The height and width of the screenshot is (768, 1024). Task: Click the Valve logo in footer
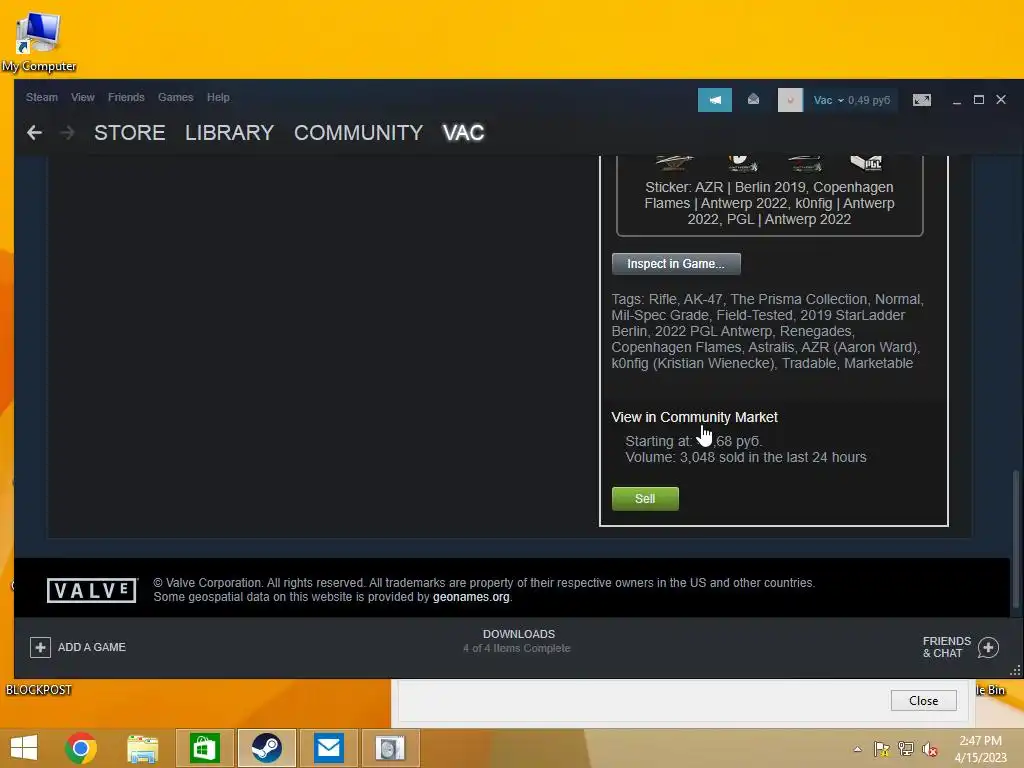pyautogui.click(x=91, y=590)
